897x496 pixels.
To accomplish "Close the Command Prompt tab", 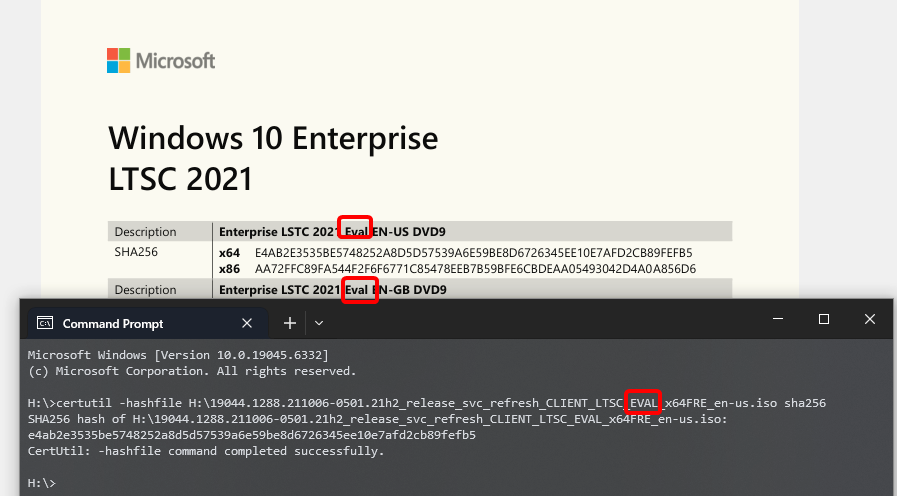I will coord(247,323).
